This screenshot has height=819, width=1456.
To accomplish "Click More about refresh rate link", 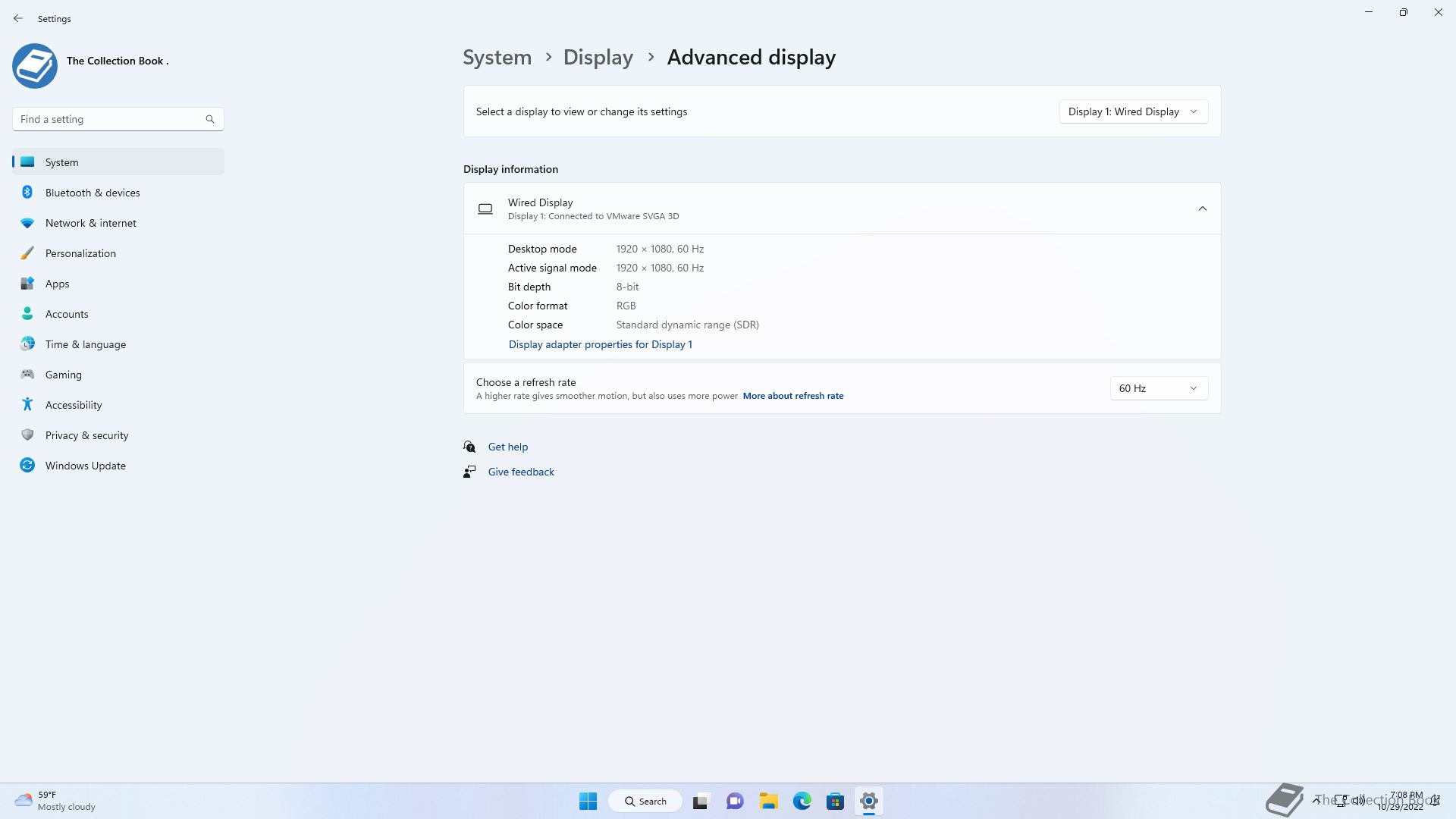I will coord(792,396).
